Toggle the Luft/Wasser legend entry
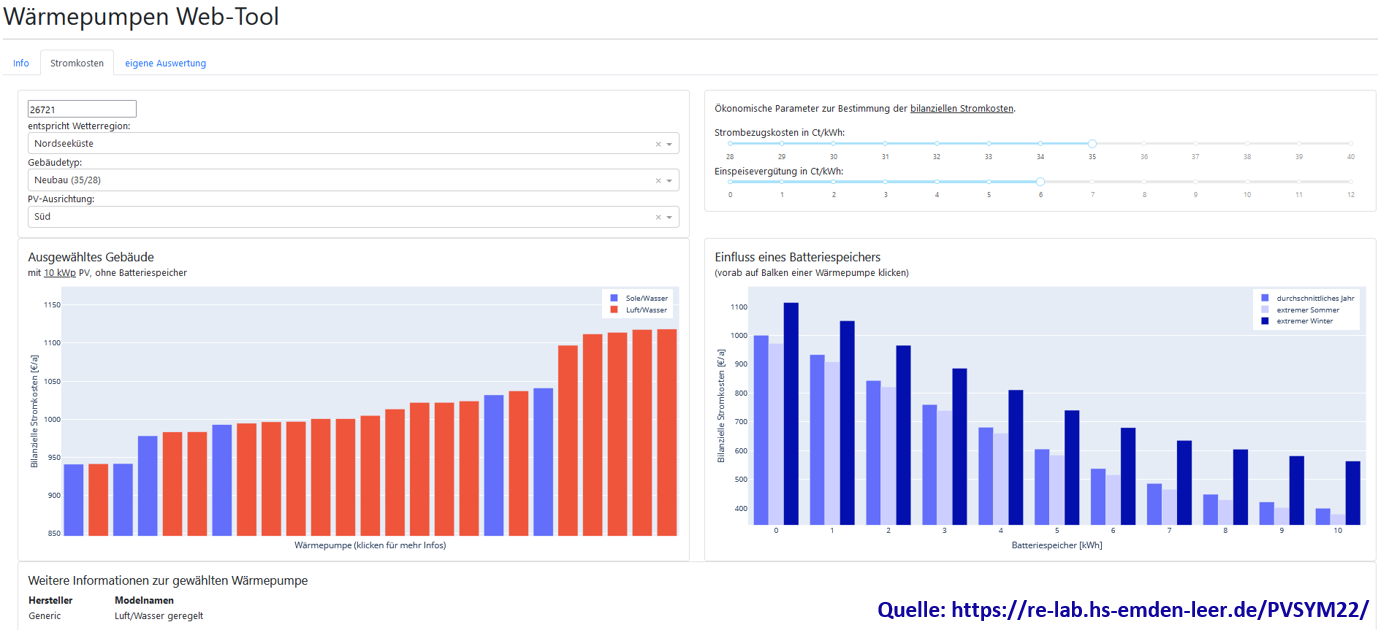The width and height of the screenshot is (1389, 637). click(x=640, y=310)
